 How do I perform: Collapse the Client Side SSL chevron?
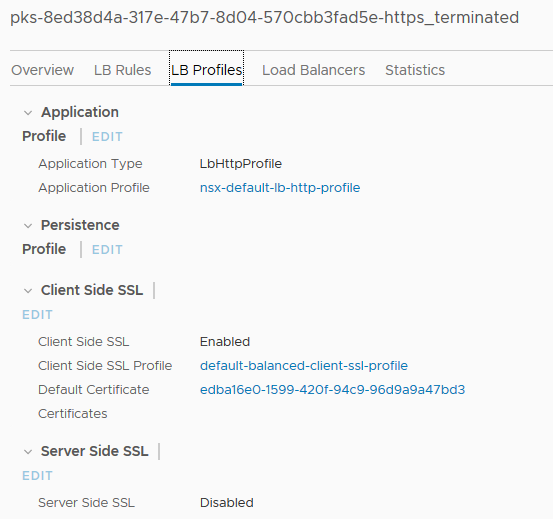(x=28, y=291)
